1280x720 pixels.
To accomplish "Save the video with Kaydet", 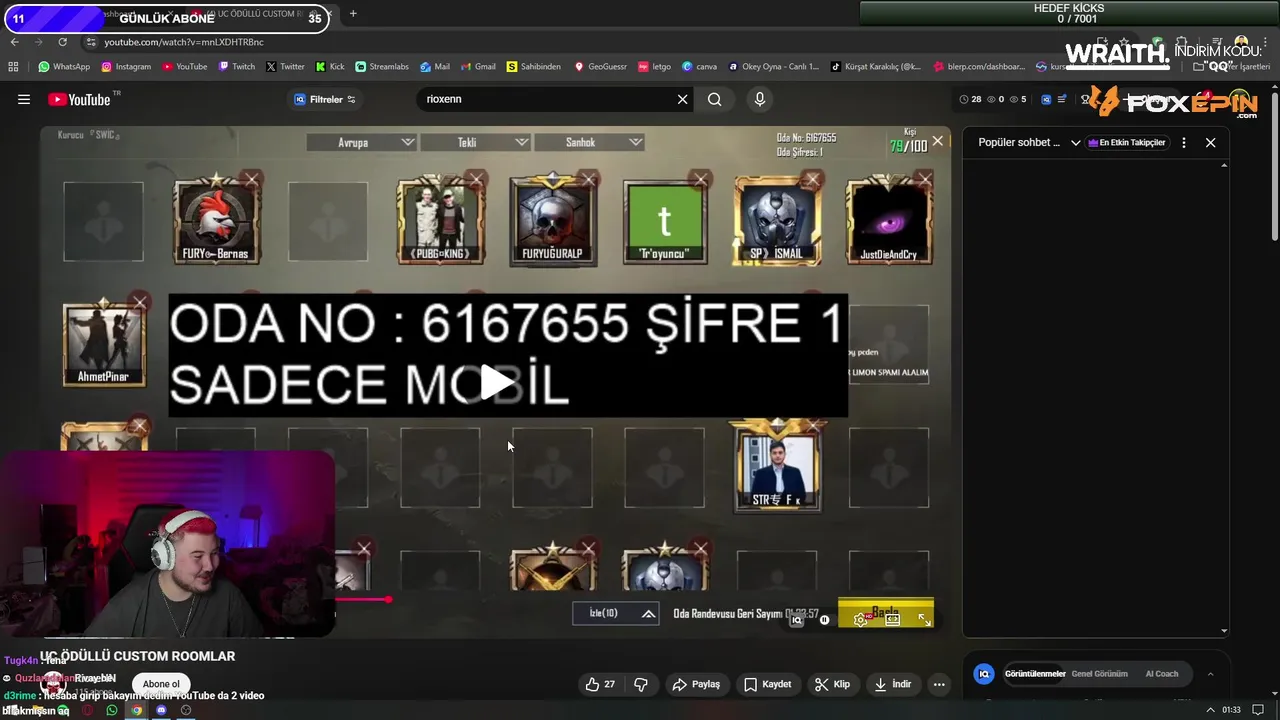I will 768,684.
